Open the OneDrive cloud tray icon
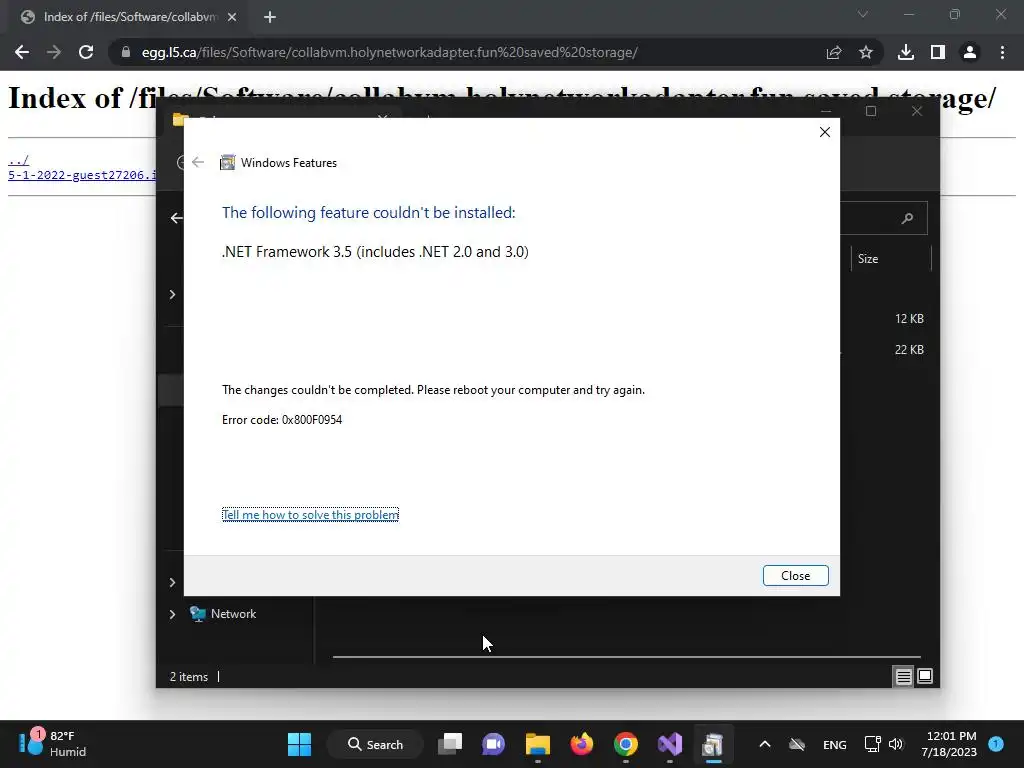Screen dimensions: 1024x768 pos(797,744)
